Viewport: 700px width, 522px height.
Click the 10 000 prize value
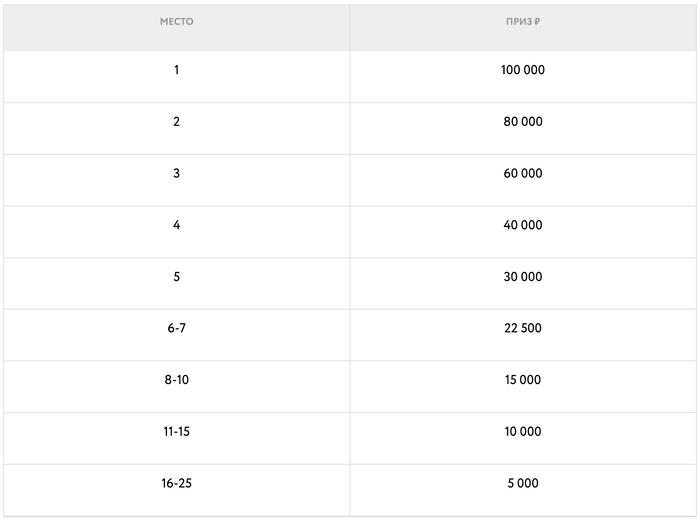pyautogui.click(x=523, y=432)
